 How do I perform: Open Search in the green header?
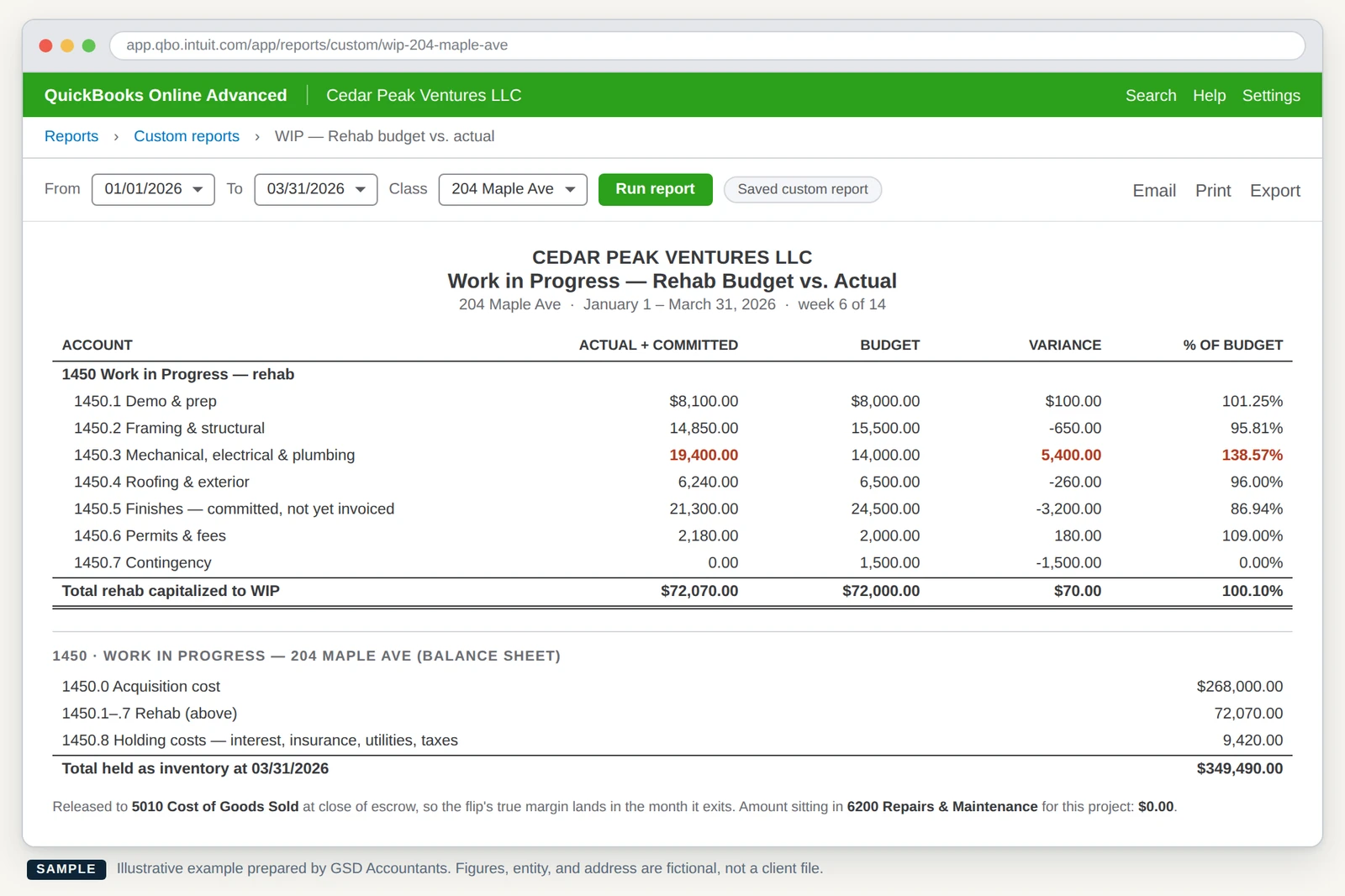(x=1151, y=95)
